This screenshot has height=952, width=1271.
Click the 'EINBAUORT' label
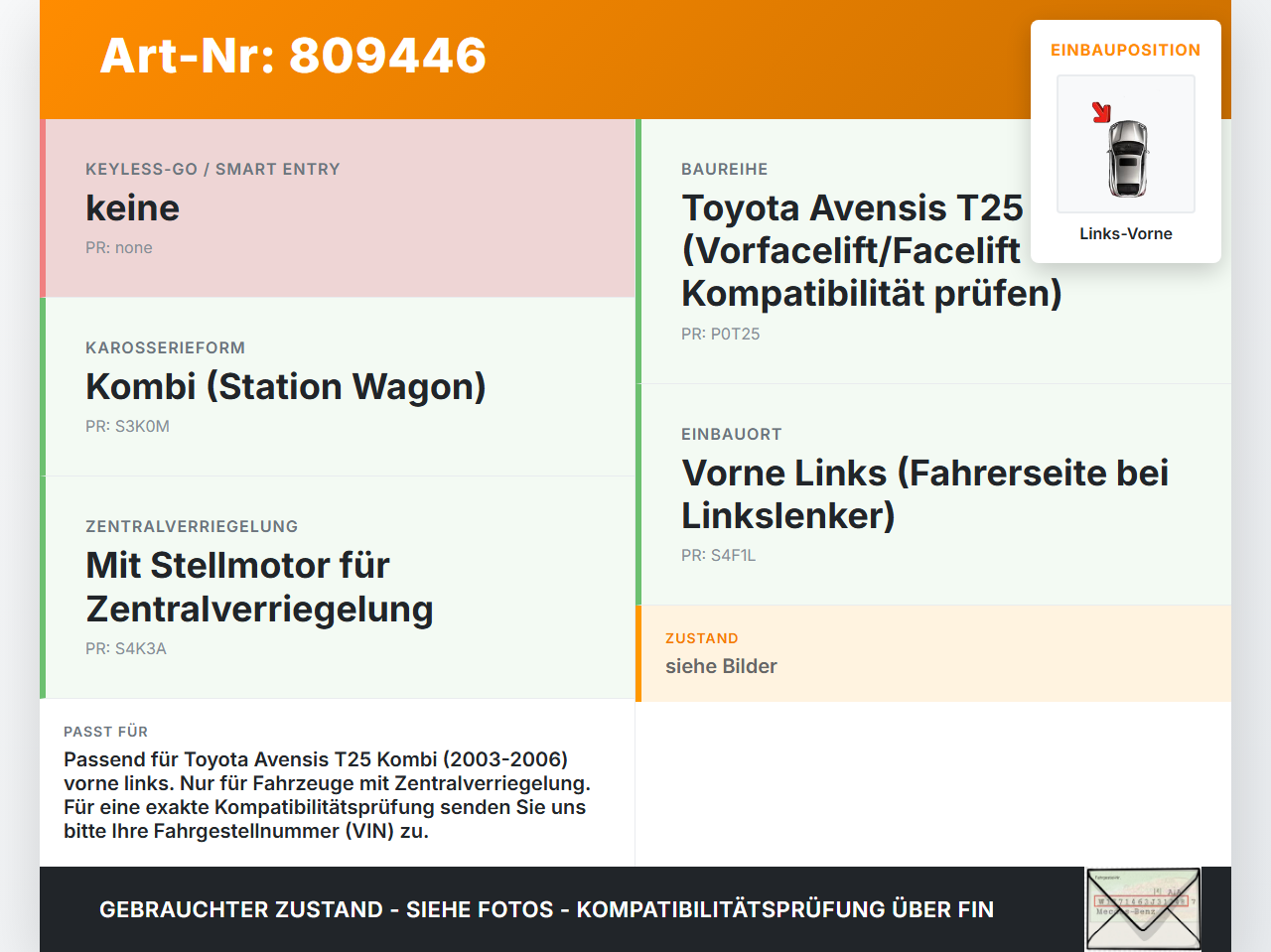click(732, 434)
